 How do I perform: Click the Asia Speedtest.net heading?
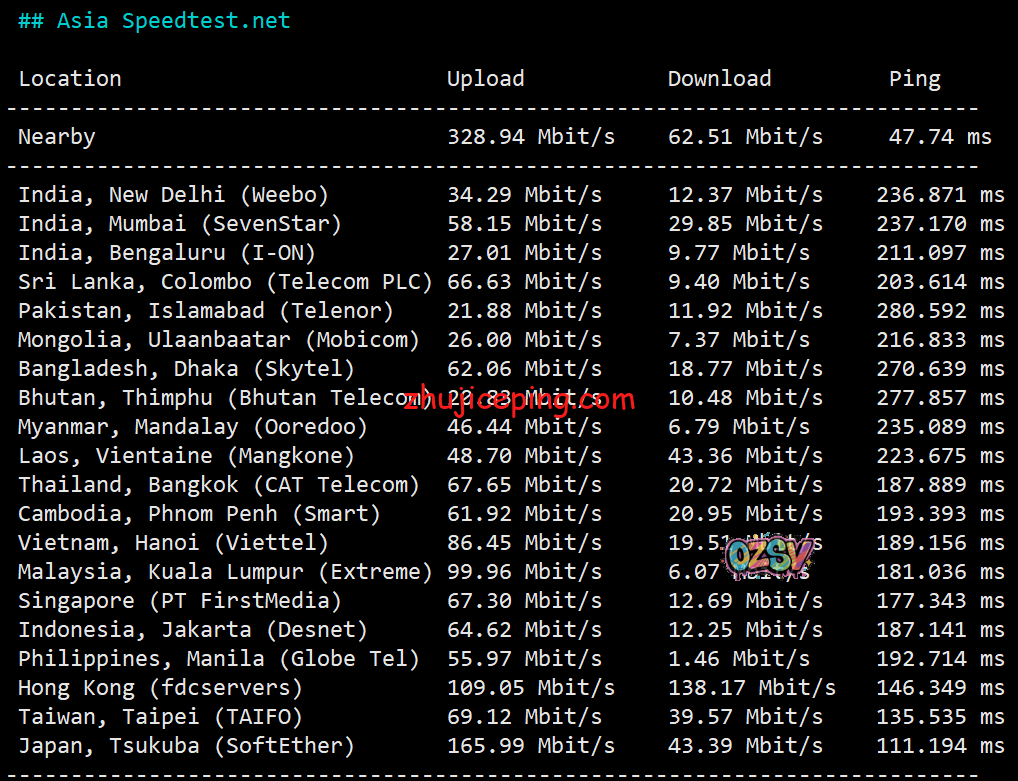[x=155, y=21]
